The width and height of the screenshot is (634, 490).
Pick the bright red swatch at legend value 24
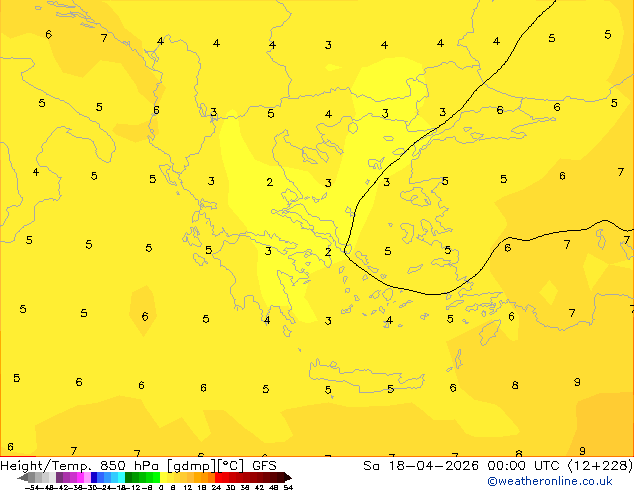218,477
